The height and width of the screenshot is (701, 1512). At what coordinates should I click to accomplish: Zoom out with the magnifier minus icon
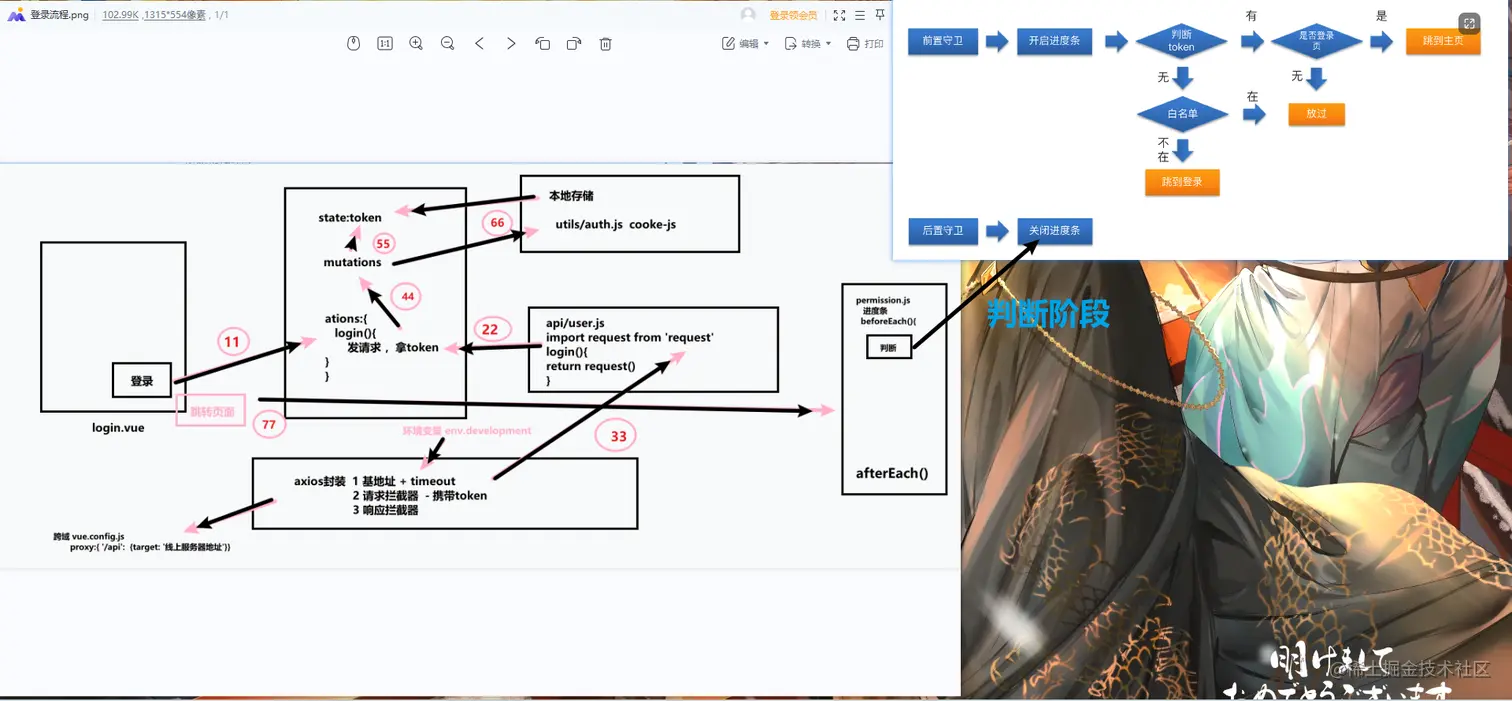[448, 43]
